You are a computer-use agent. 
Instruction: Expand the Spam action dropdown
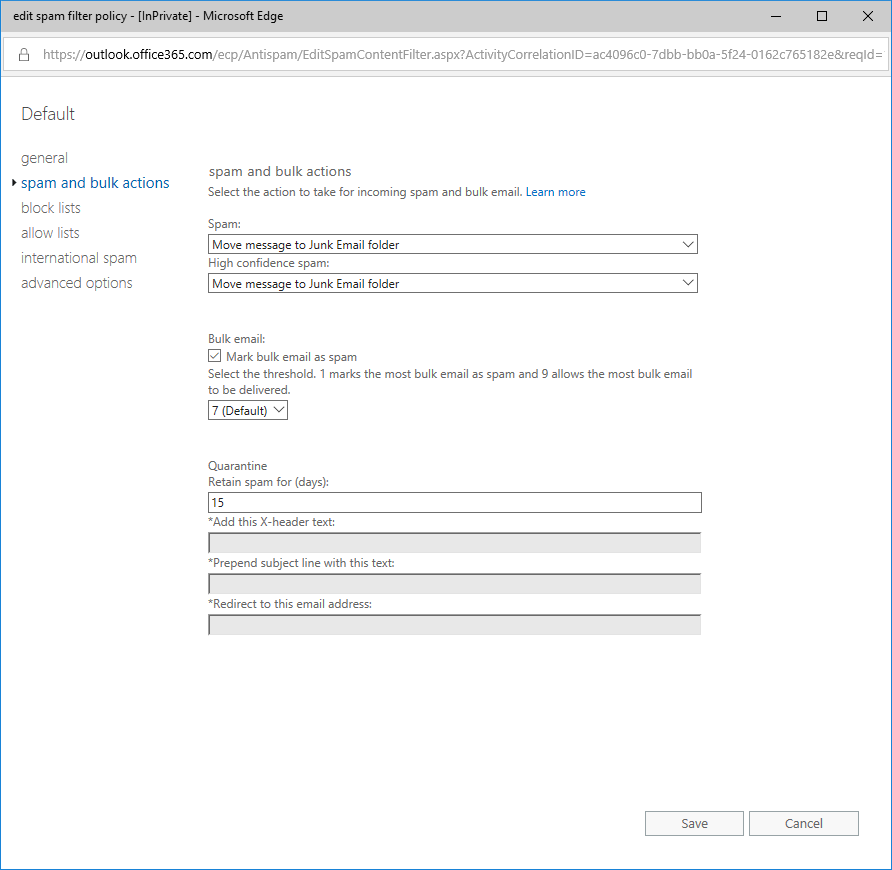(453, 245)
